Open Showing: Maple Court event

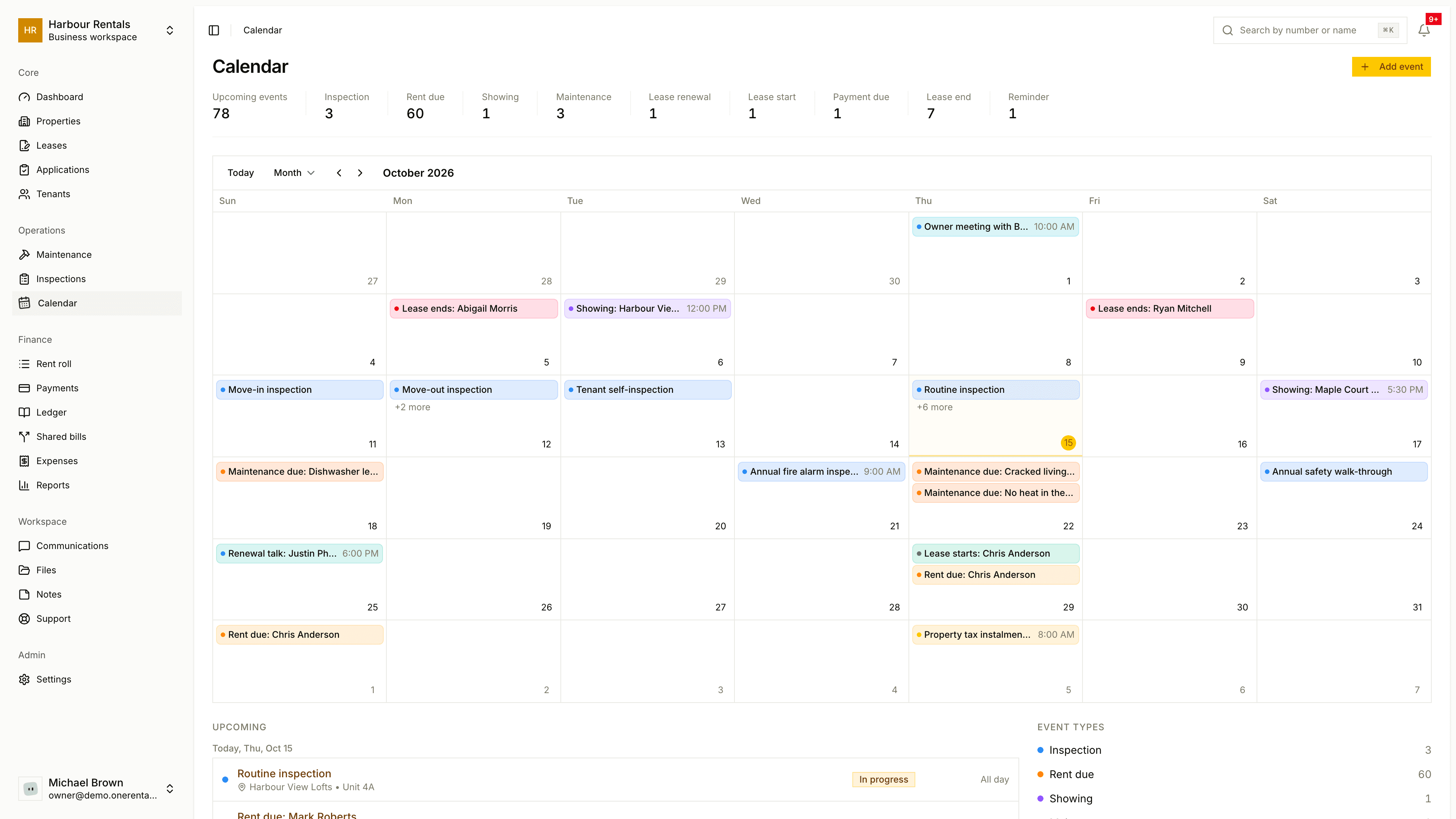click(x=1343, y=390)
